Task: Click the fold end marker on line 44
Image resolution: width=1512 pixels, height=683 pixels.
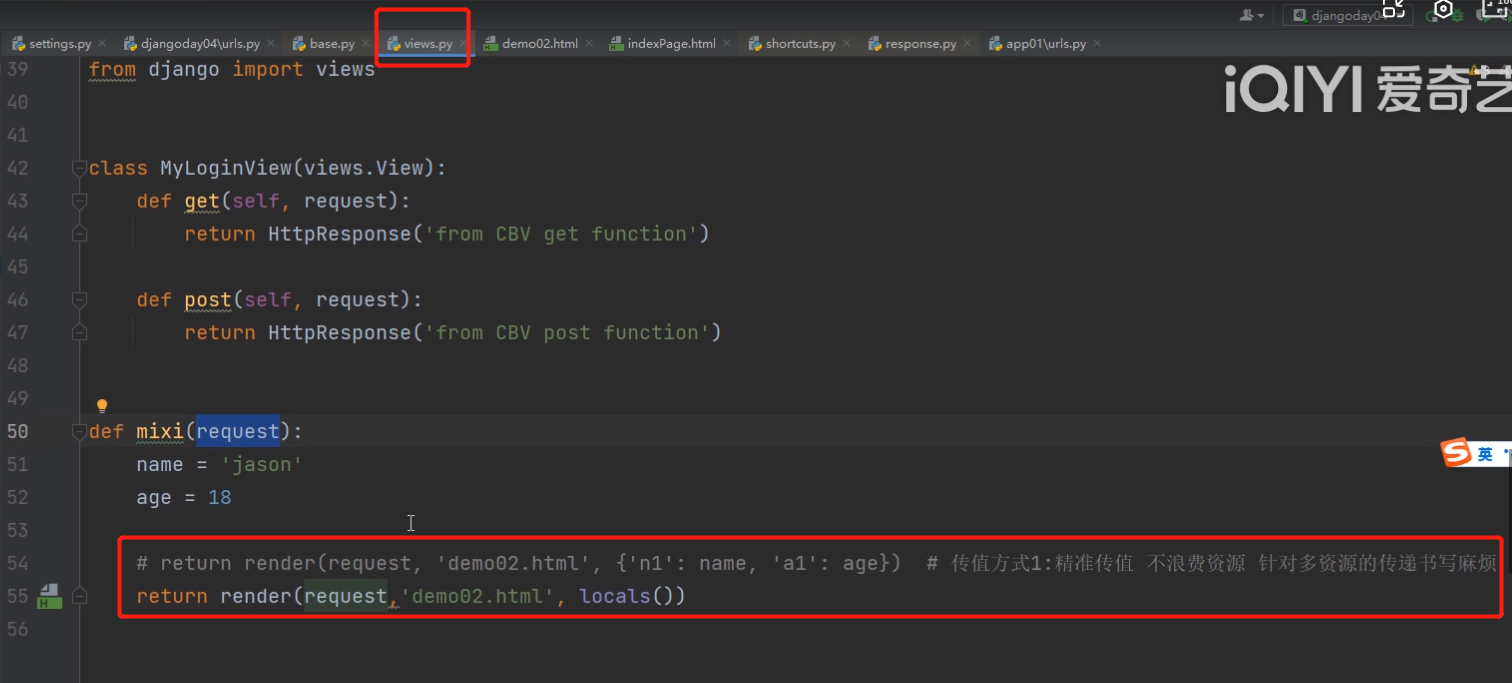Action: pos(79,234)
